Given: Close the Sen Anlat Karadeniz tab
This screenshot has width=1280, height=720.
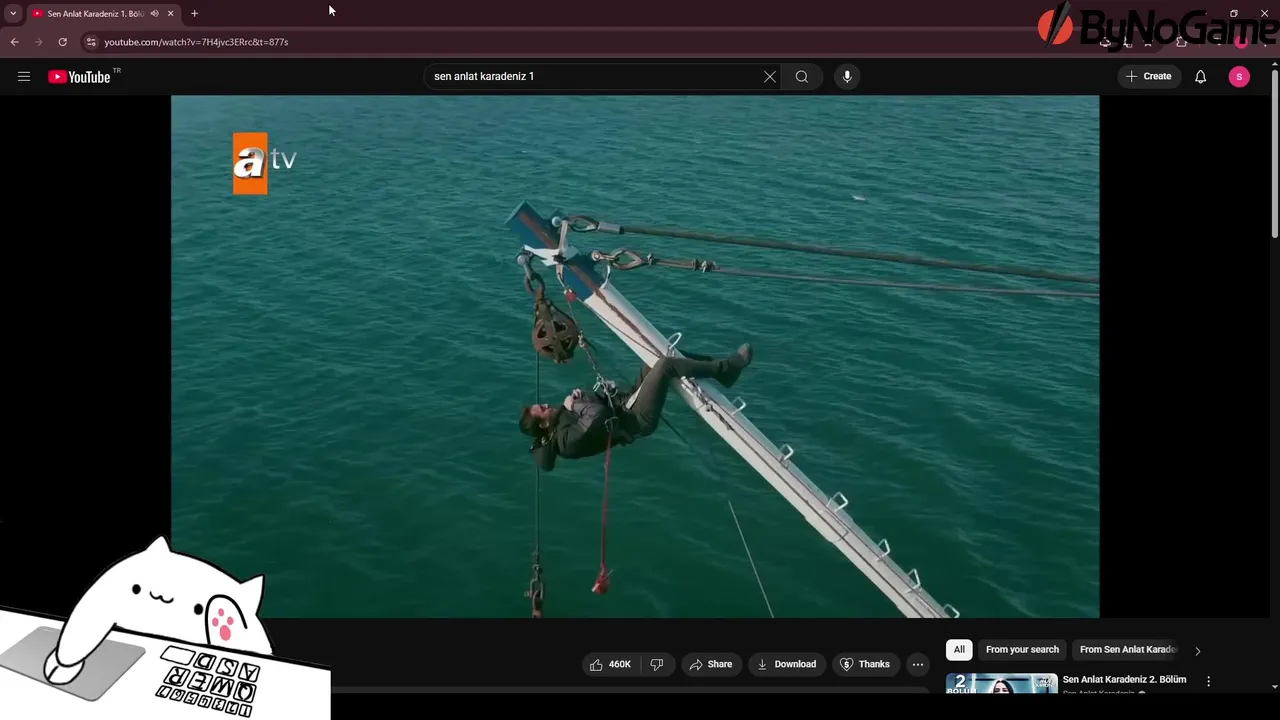Looking at the screenshot, I should (170, 13).
